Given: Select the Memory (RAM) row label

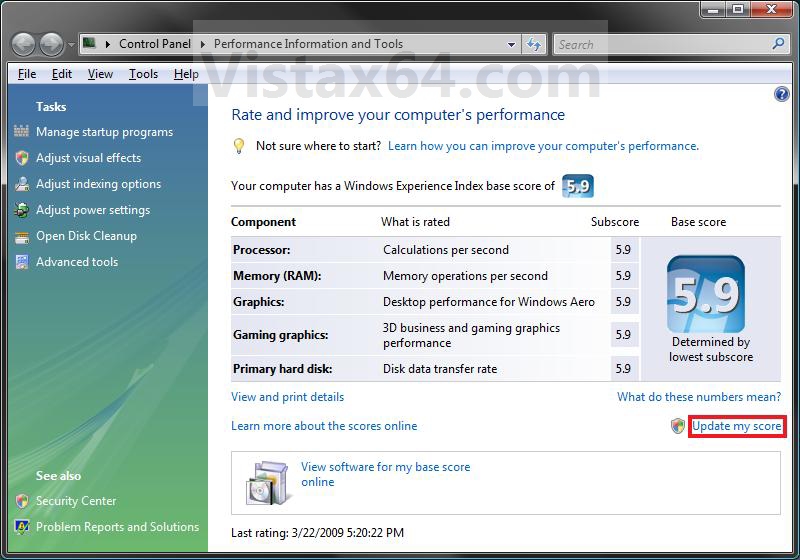Looking at the screenshot, I should pyautogui.click(x=277, y=276).
